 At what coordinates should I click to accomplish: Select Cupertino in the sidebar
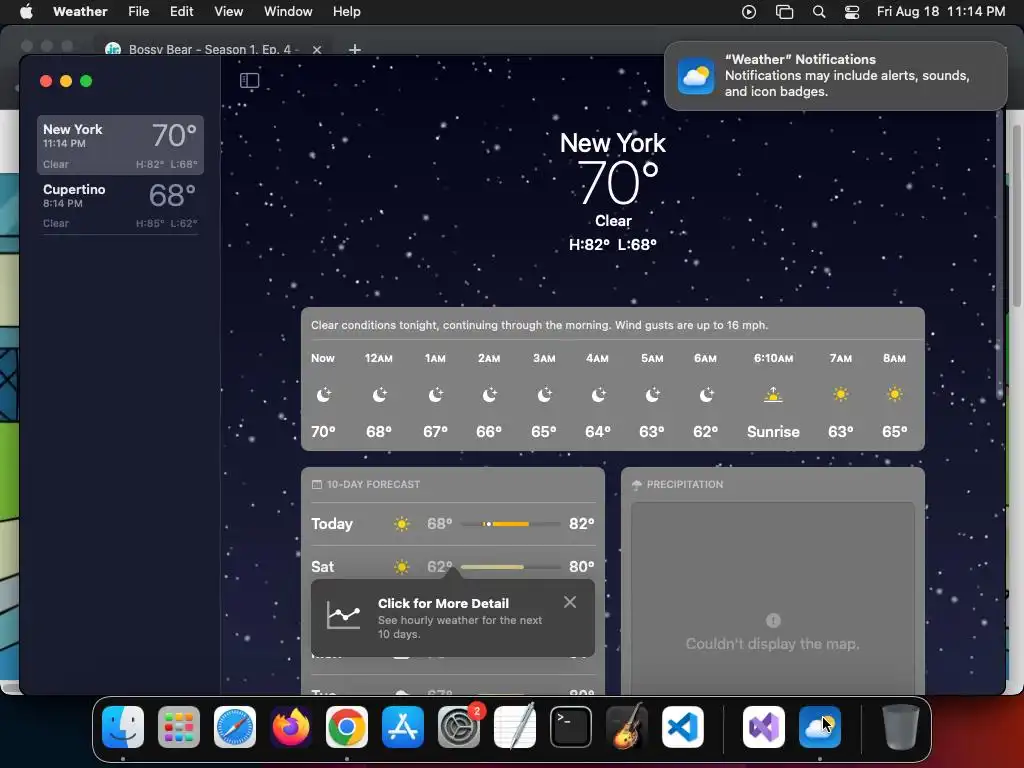click(x=120, y=205)
